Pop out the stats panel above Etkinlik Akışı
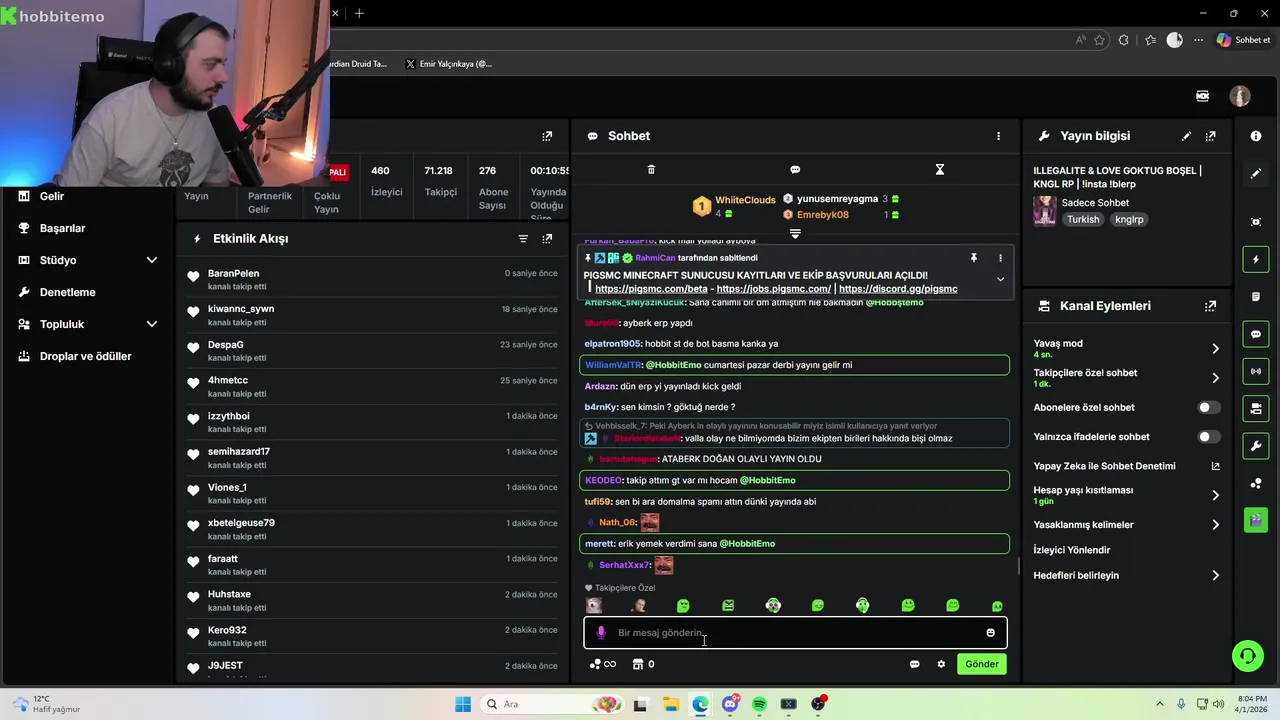Screen dimensions: 1280x720 pos(547,136)
